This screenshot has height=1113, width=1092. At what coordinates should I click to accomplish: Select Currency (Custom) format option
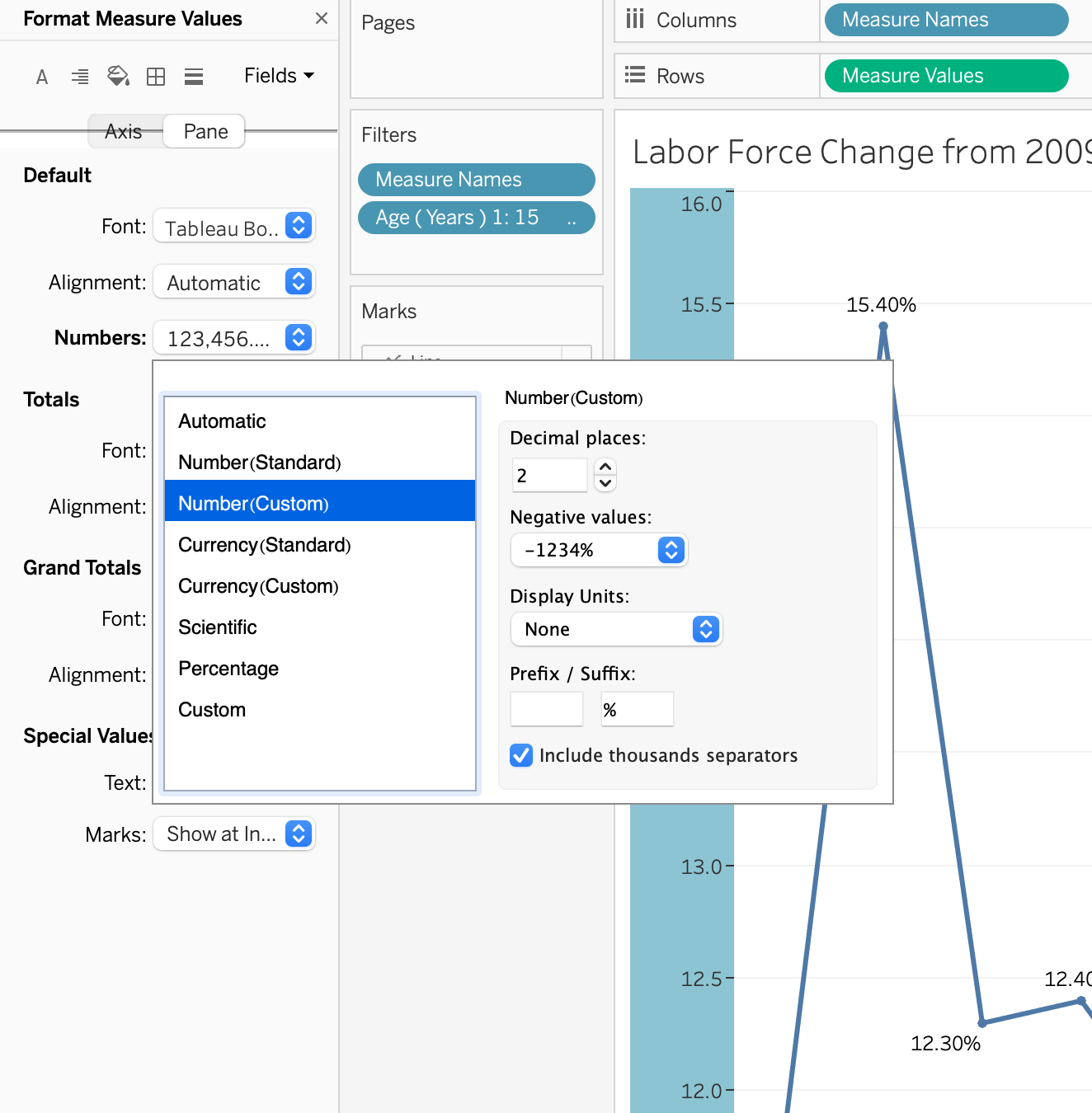(x=258, y=586)
